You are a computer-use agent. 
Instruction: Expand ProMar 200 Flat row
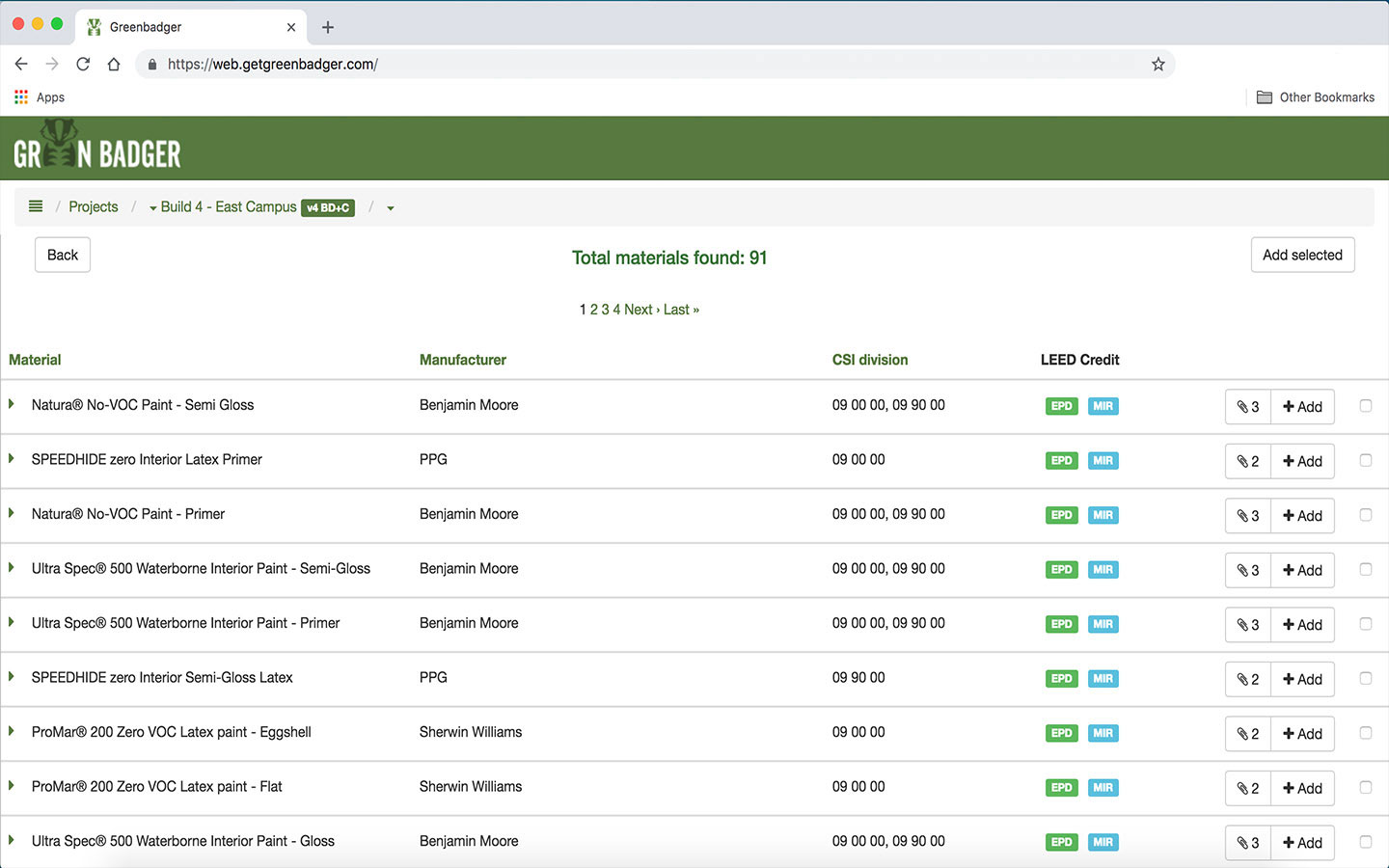tap(12, 785)
